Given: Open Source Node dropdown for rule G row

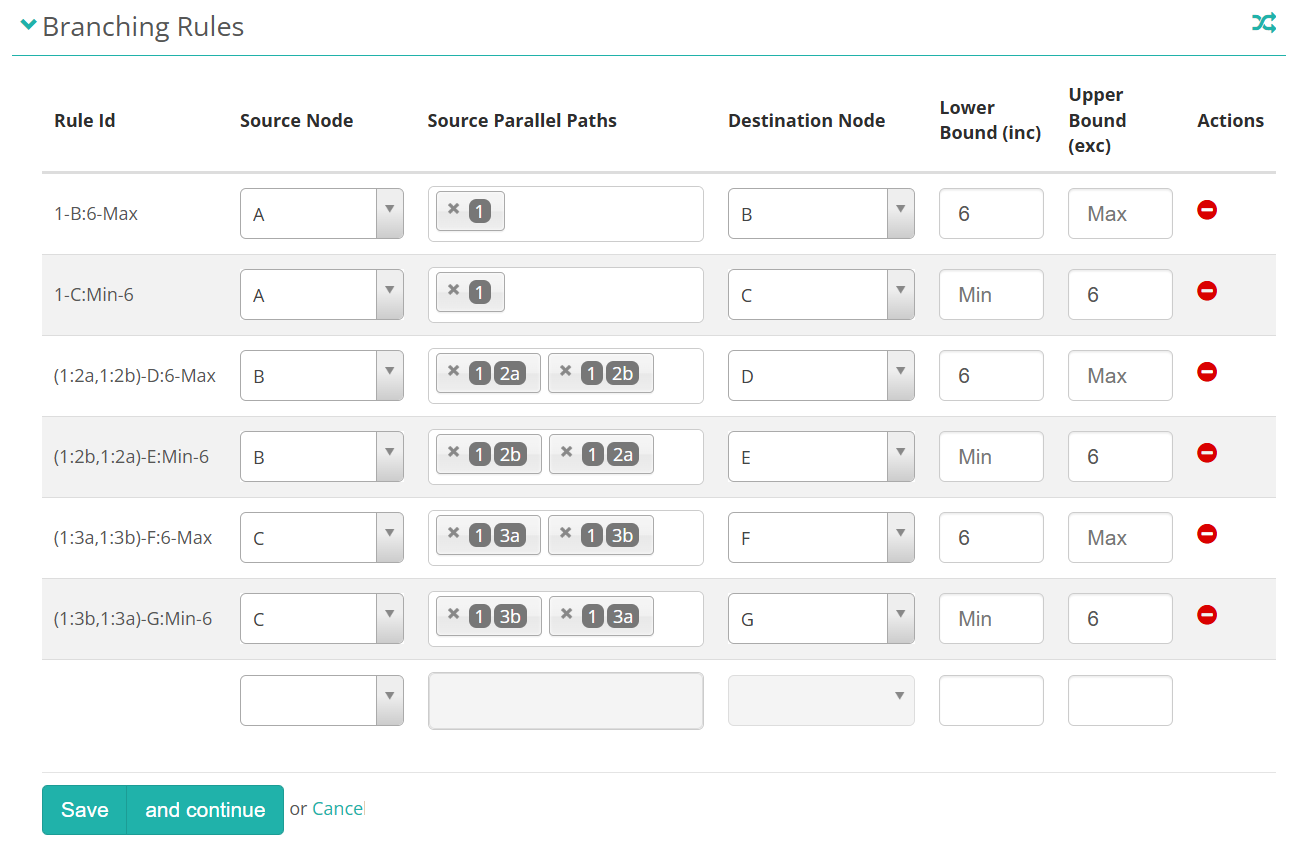Looking at the screenshot, I should 322,619.
